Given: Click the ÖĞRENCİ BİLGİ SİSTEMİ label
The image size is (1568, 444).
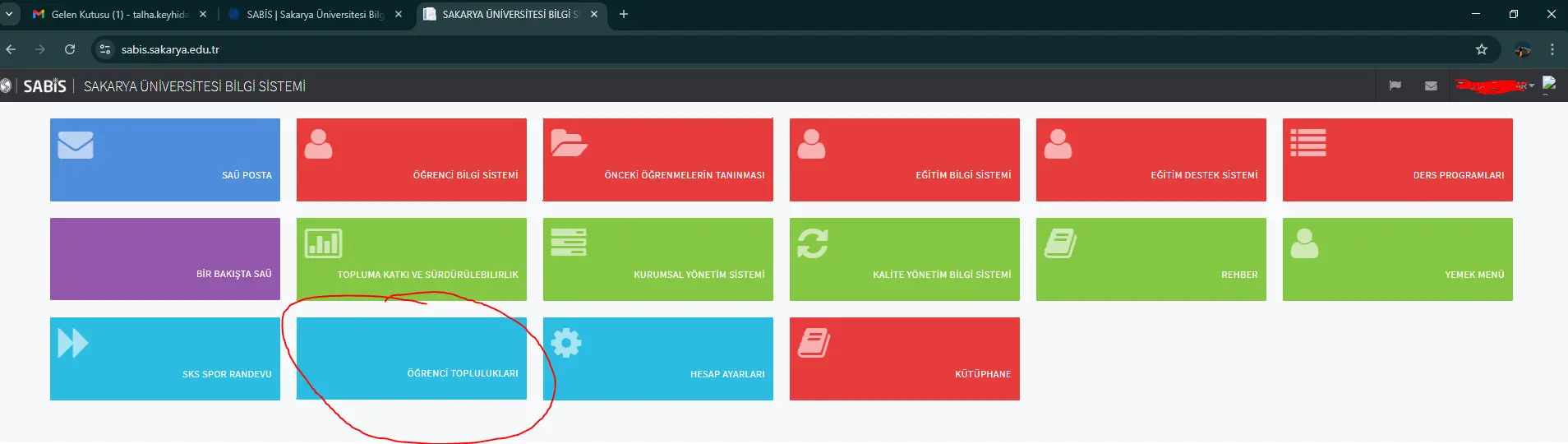Looking at the screenshot, I should (x=465, y=175).
